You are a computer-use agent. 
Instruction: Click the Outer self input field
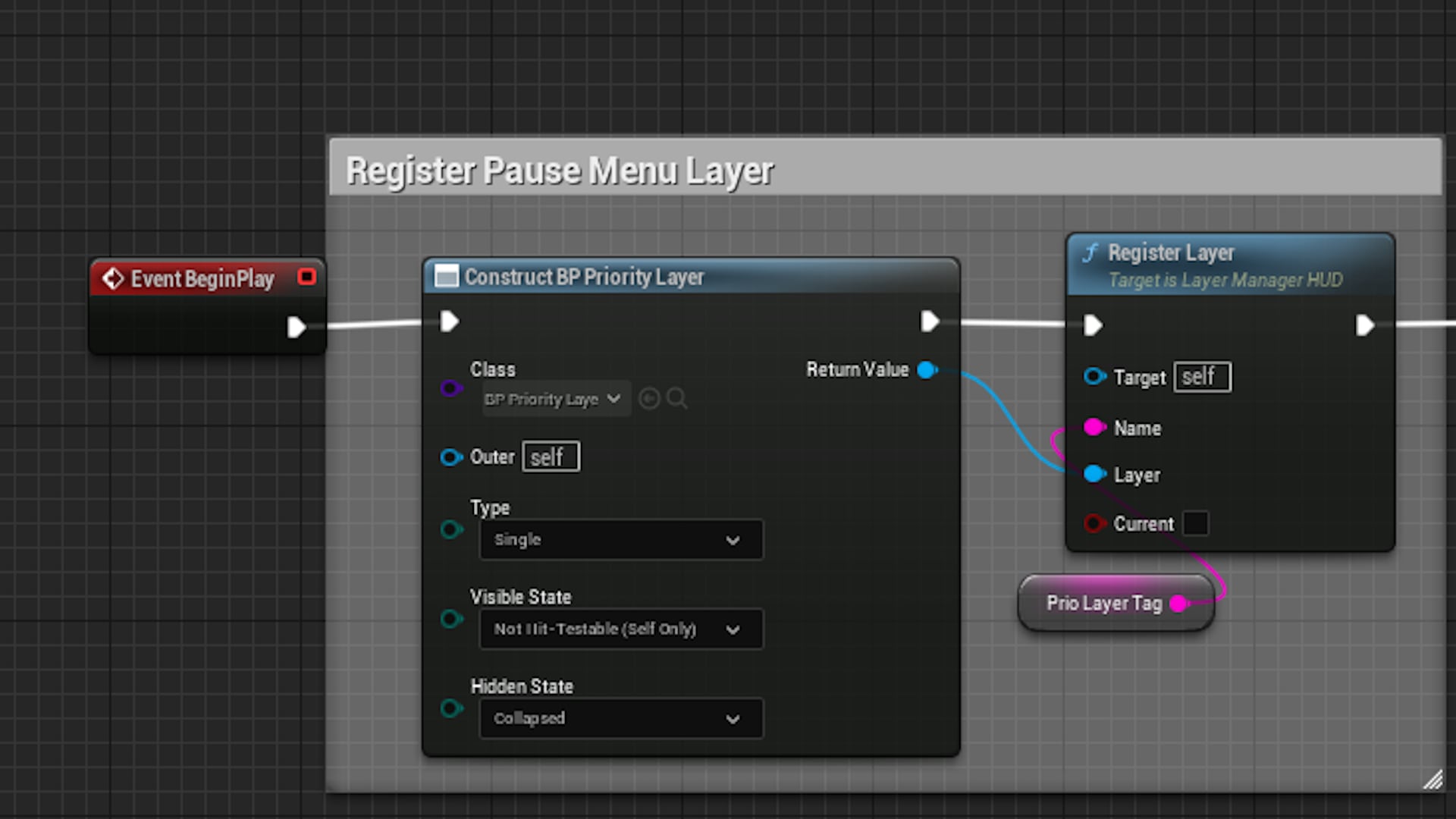[551, 456]
